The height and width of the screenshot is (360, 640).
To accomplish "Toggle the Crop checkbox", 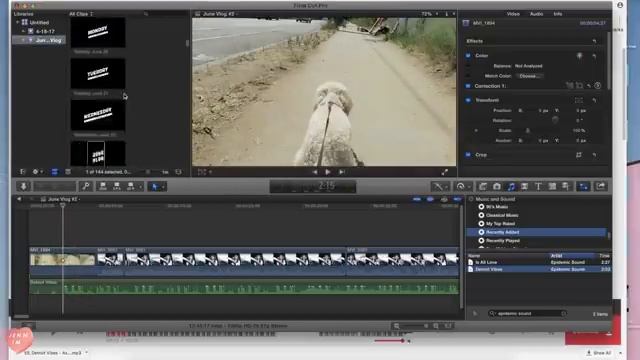I will point(468,155).
